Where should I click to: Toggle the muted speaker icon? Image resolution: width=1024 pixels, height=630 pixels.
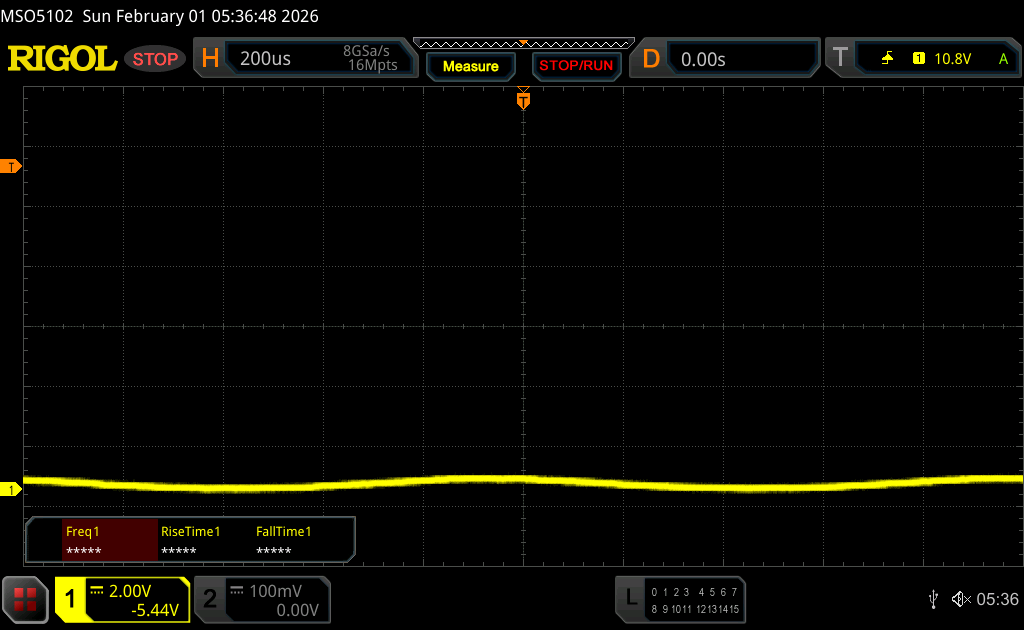point(960,599)
